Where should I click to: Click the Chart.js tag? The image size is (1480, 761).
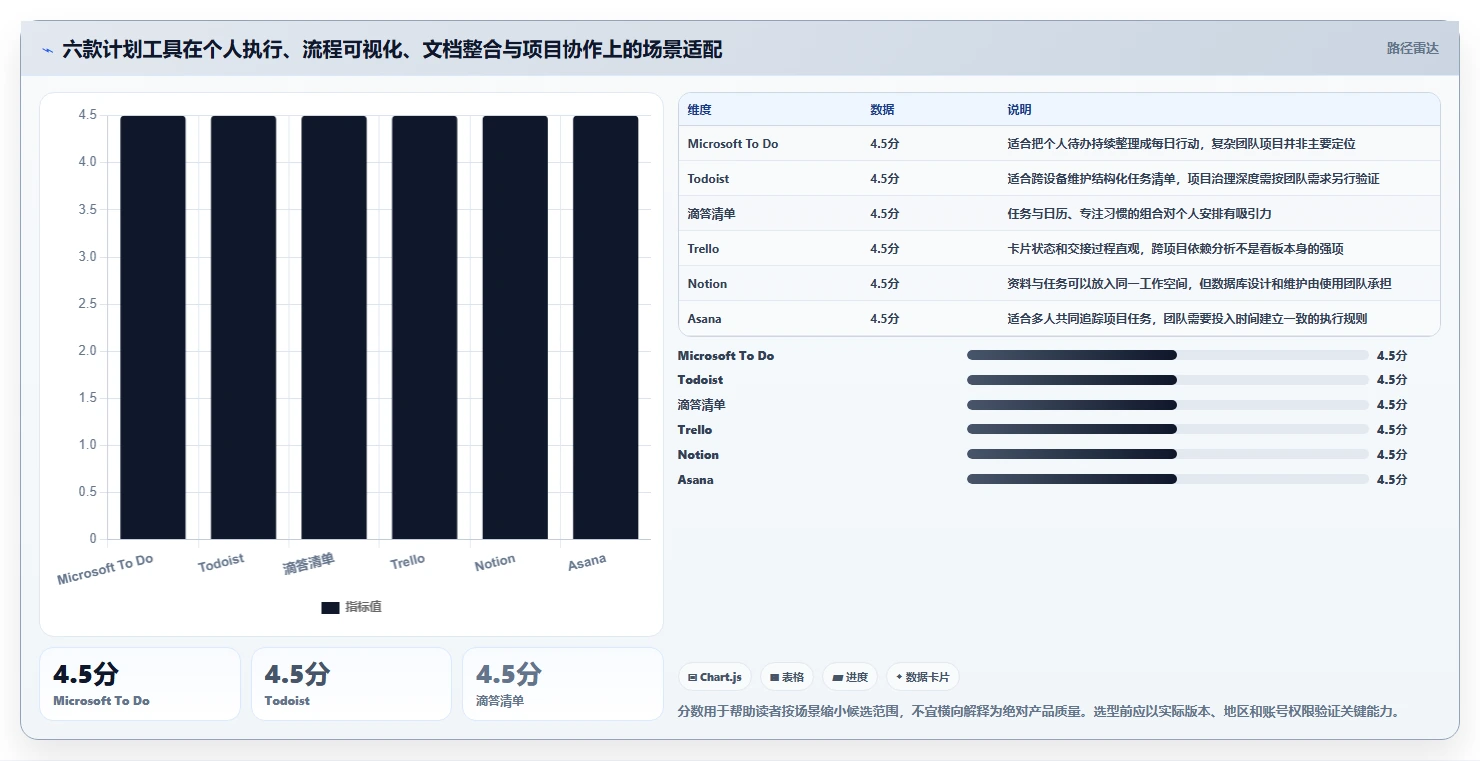(x=715, y=677)
